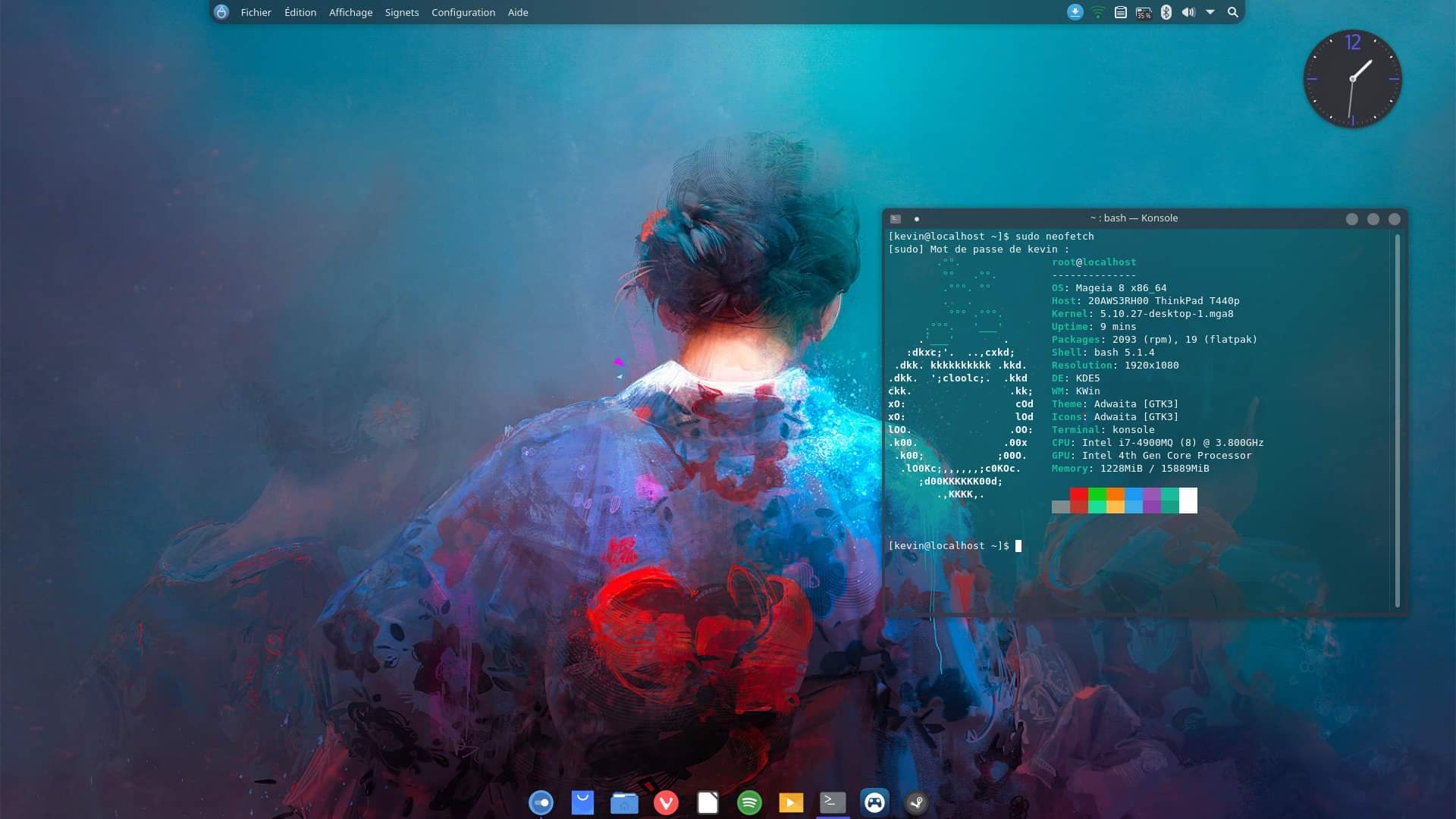Open the Signets menu

tap(402, 12)
